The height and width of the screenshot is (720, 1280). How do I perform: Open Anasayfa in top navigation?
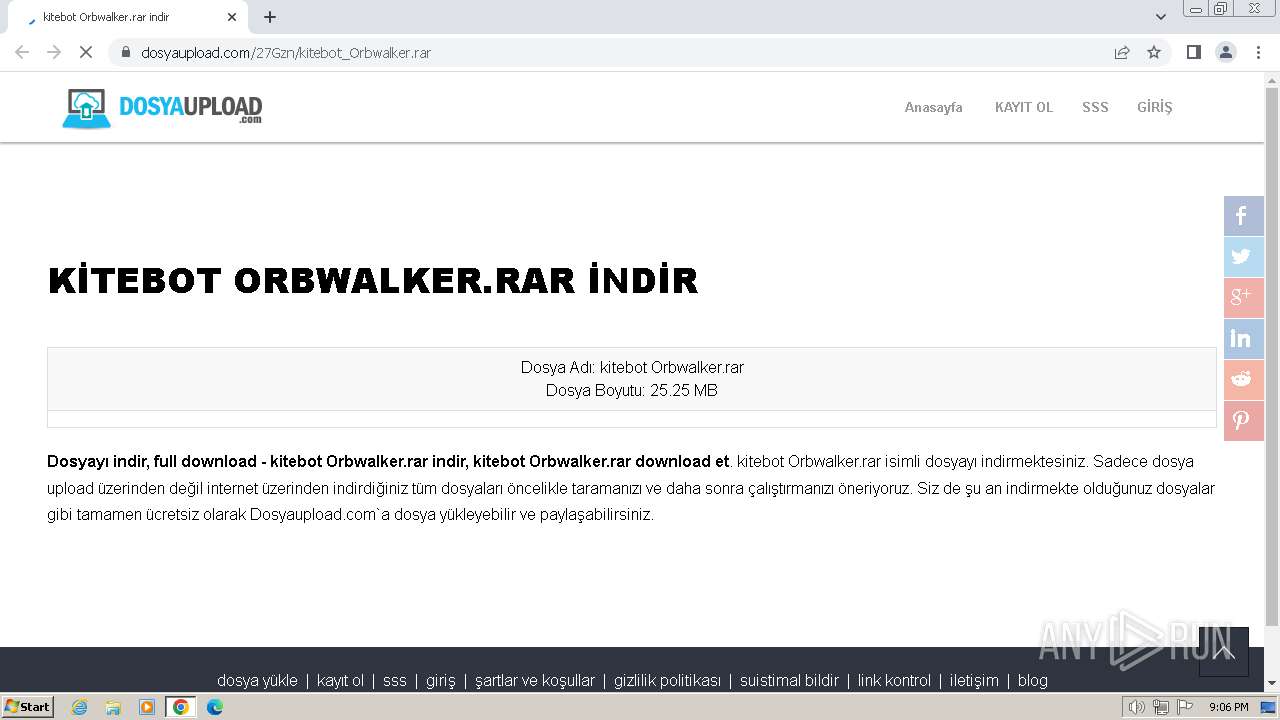click(933, 107)
